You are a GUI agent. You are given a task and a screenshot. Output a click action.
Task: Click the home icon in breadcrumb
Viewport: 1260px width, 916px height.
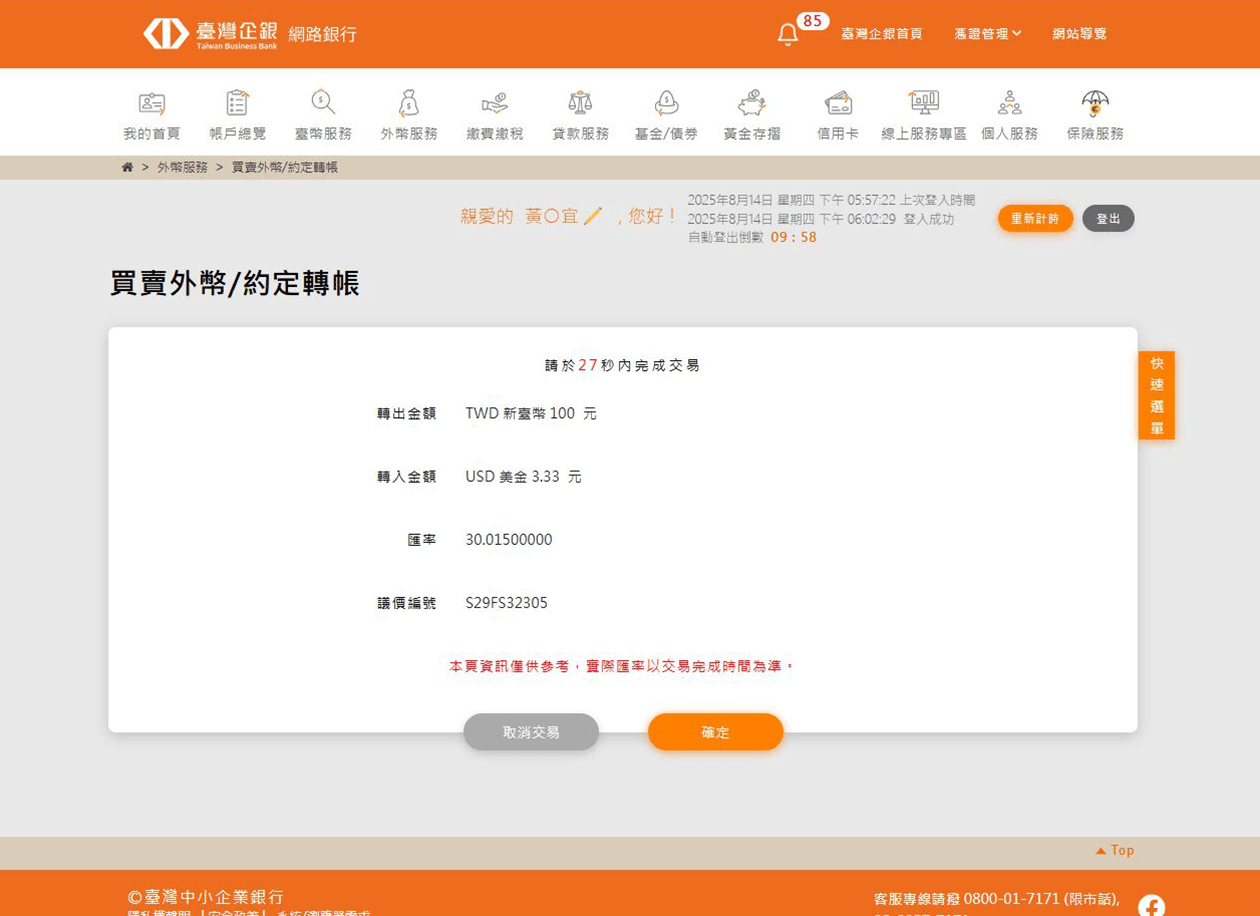point(127,167)
